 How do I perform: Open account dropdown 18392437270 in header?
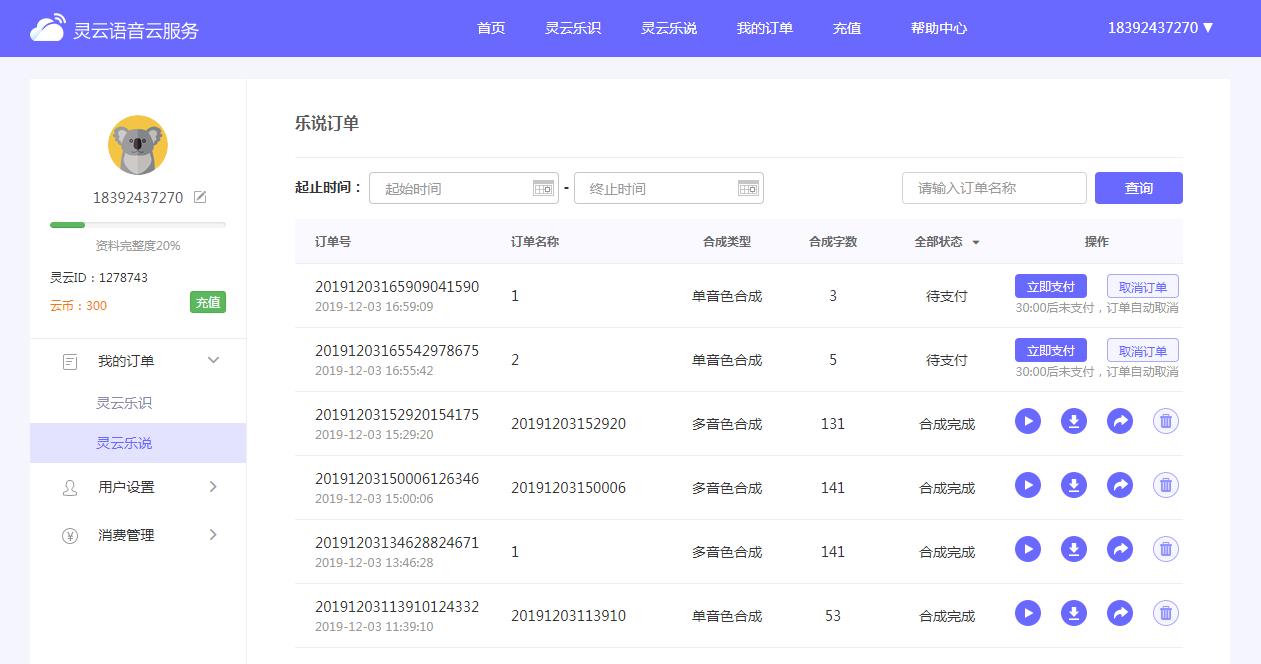(x=1160, y=28)
